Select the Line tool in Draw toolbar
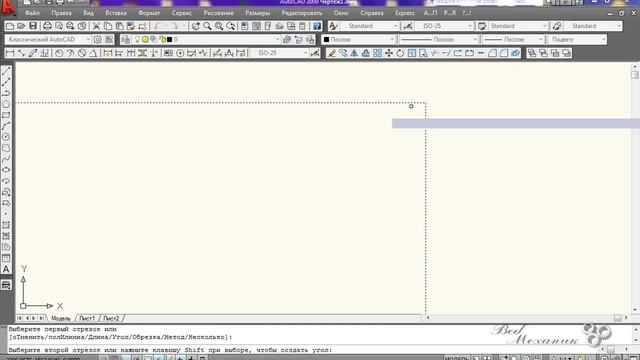Screen dimensions: 640x360 6,71
